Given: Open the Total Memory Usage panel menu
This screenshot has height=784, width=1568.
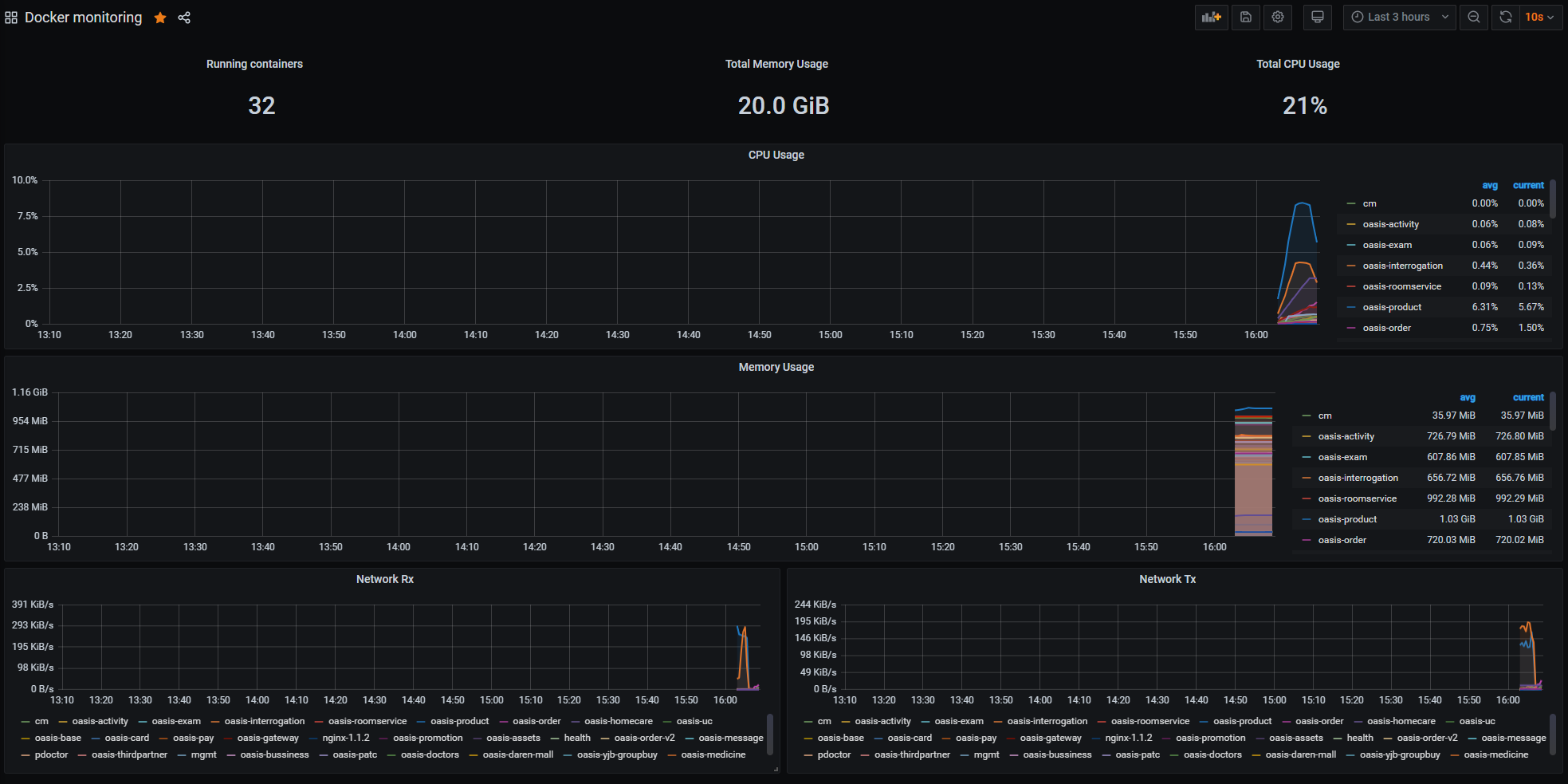Looking at the screenshot, I should (776, 64).
